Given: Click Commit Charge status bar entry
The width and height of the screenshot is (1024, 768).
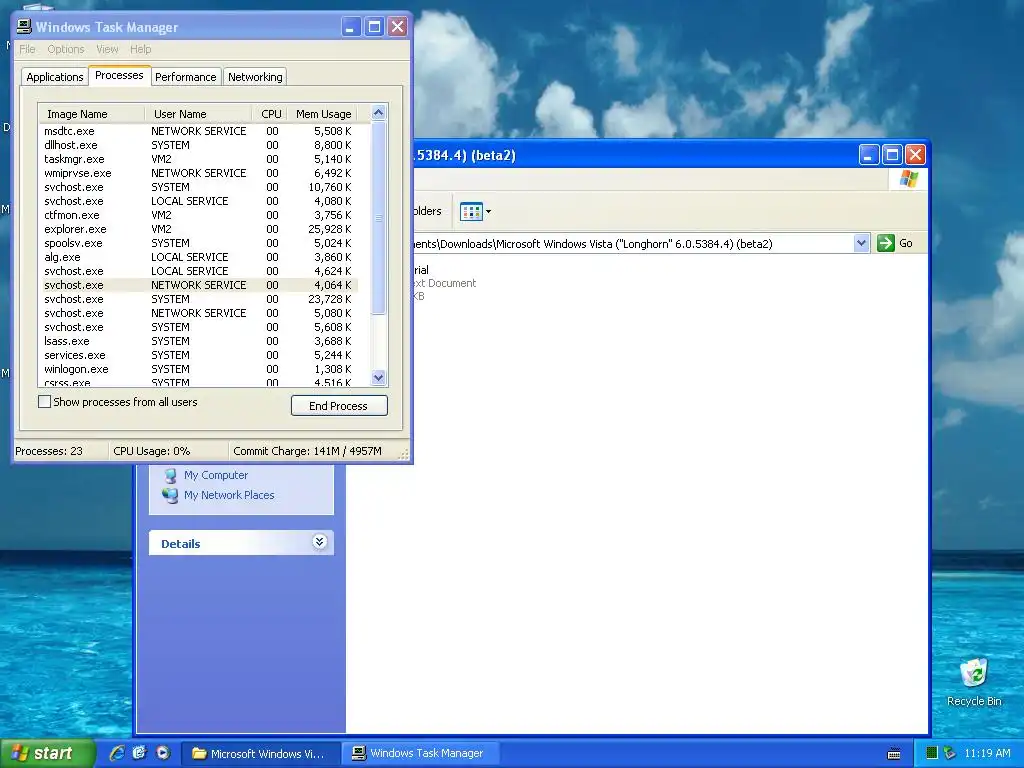Looking at the screenshot, I should 307,451.
